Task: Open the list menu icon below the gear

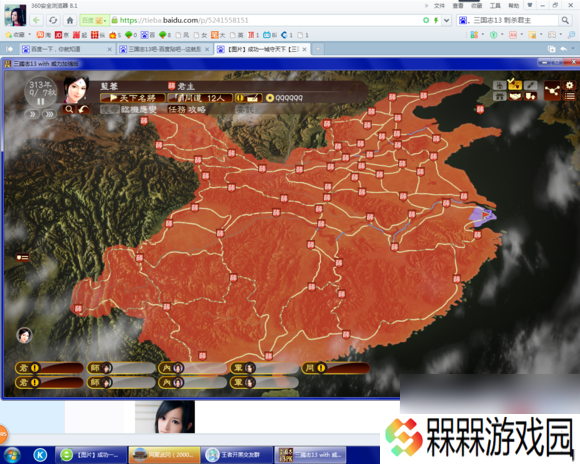Action: (569, 97)
